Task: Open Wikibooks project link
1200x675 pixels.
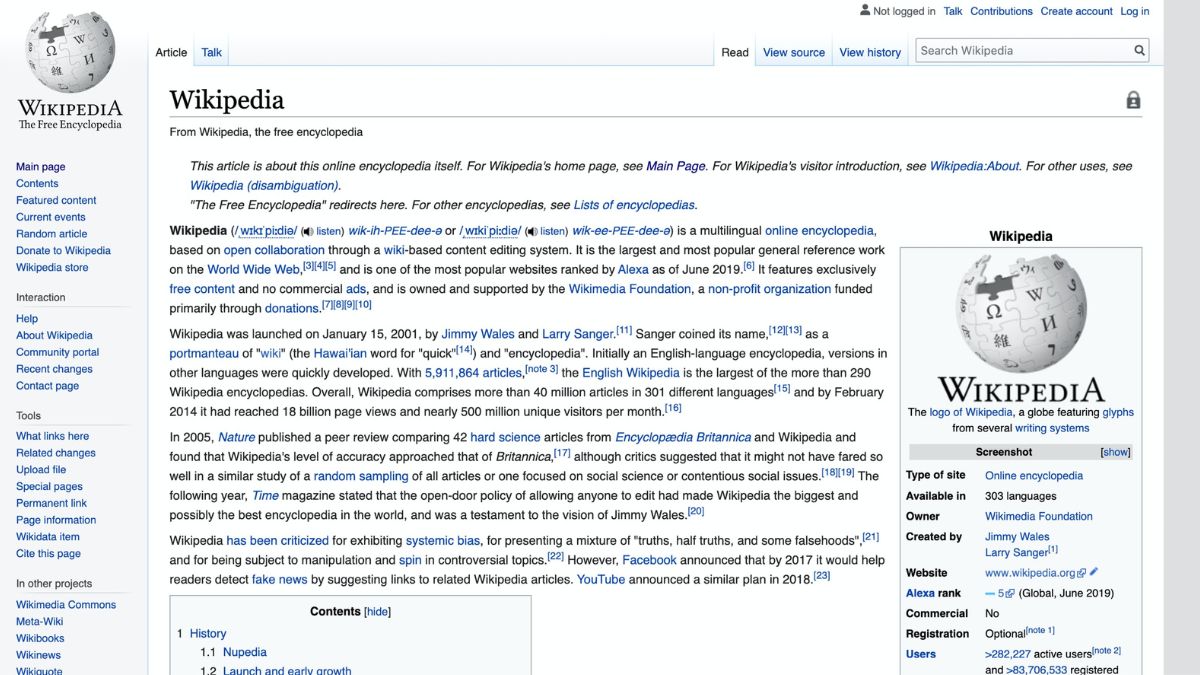Action: coord(40,639)
